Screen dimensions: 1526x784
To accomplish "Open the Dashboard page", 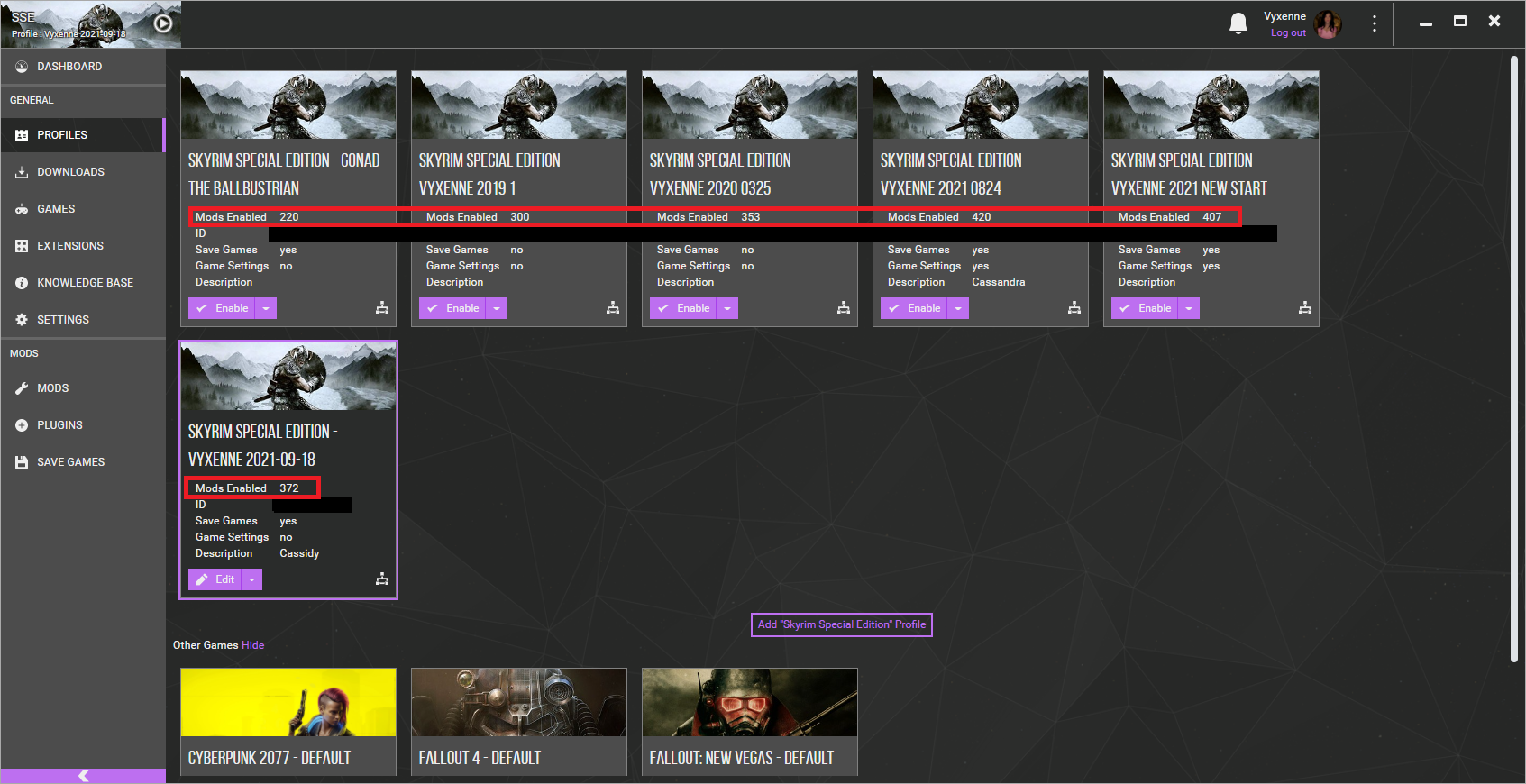I will (83, 67).
